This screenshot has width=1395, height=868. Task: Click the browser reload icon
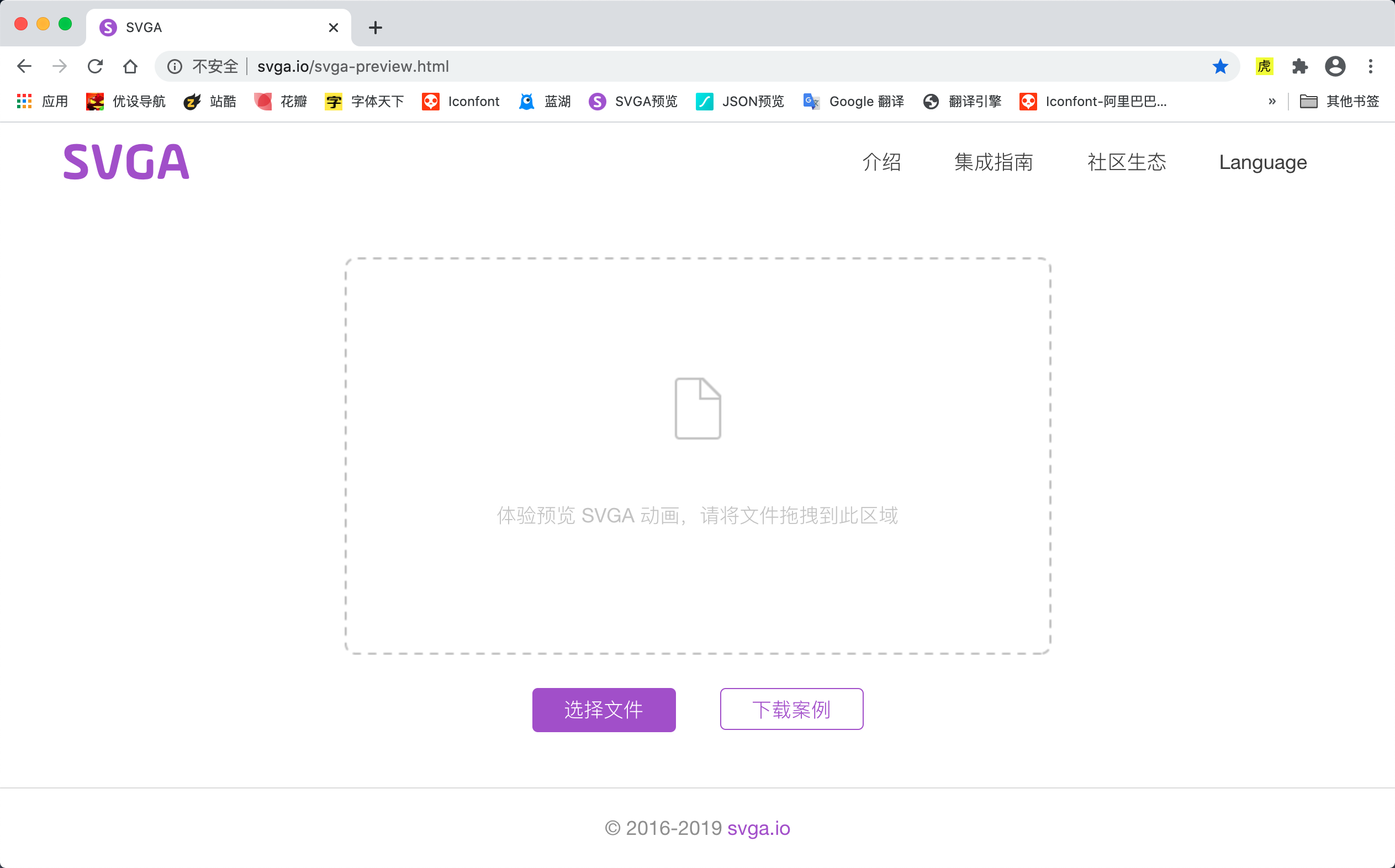click(96, 67)
